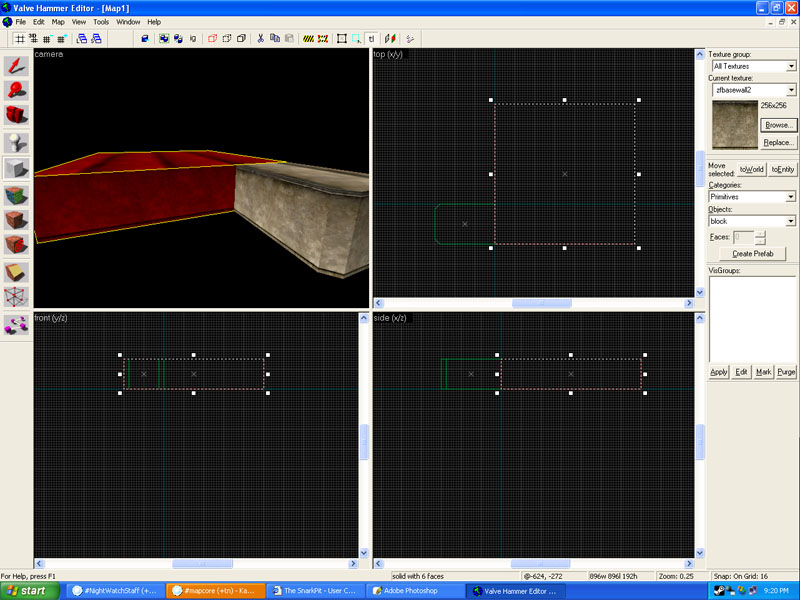The width and height of the screenshot is (800, 600).
Task: Switch to Adobe Photoshop in the taskbar
Action: pyautogui.click(x=413, y=591)
